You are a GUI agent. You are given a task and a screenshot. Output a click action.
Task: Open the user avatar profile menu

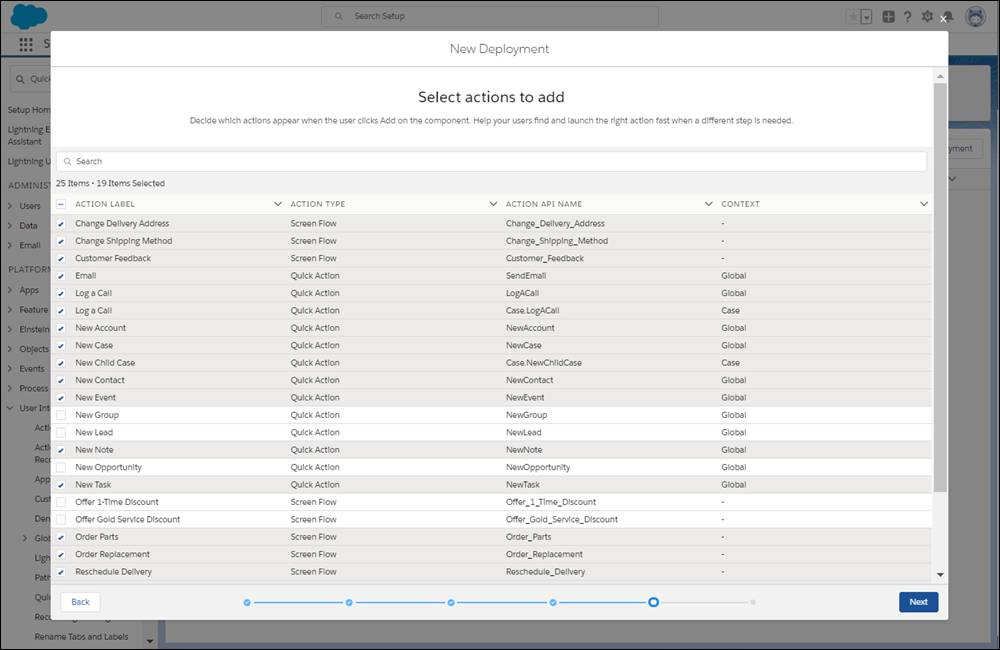[976, 17]
